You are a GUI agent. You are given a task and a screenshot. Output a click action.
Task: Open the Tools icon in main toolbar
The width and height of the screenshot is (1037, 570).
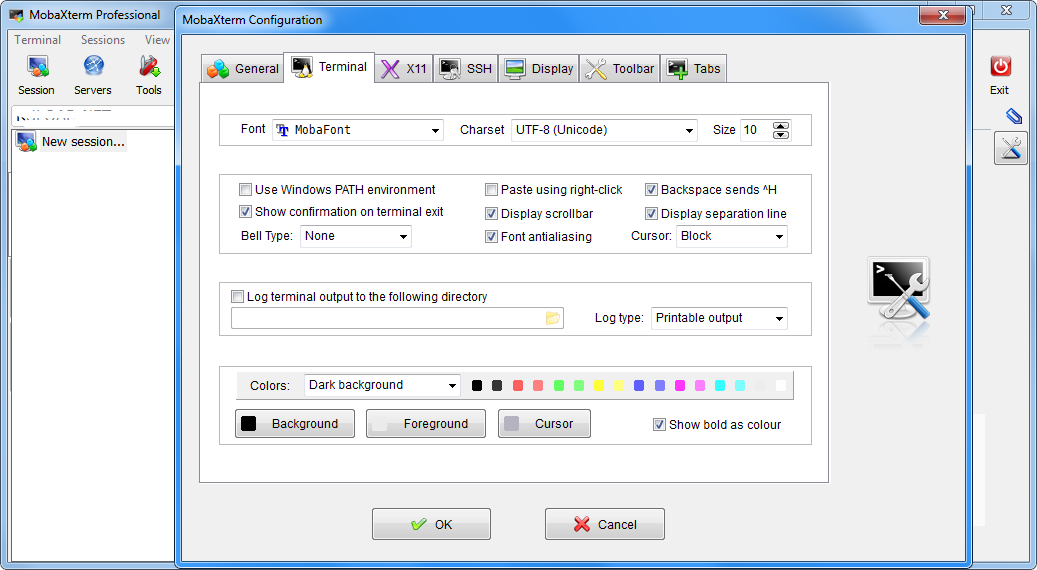pos(149,67)
